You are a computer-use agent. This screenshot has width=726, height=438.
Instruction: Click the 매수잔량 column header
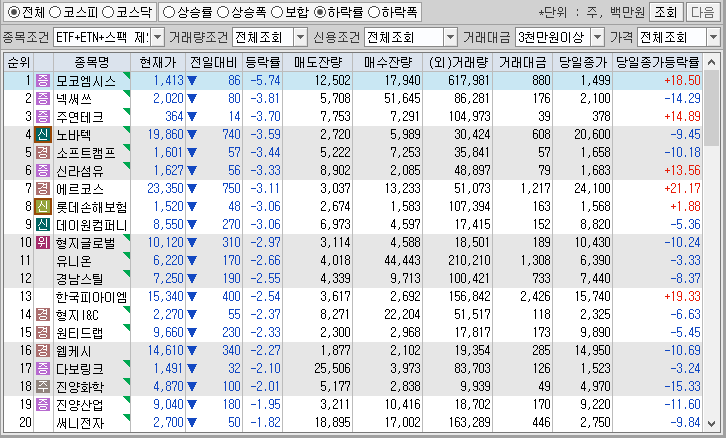388,63
